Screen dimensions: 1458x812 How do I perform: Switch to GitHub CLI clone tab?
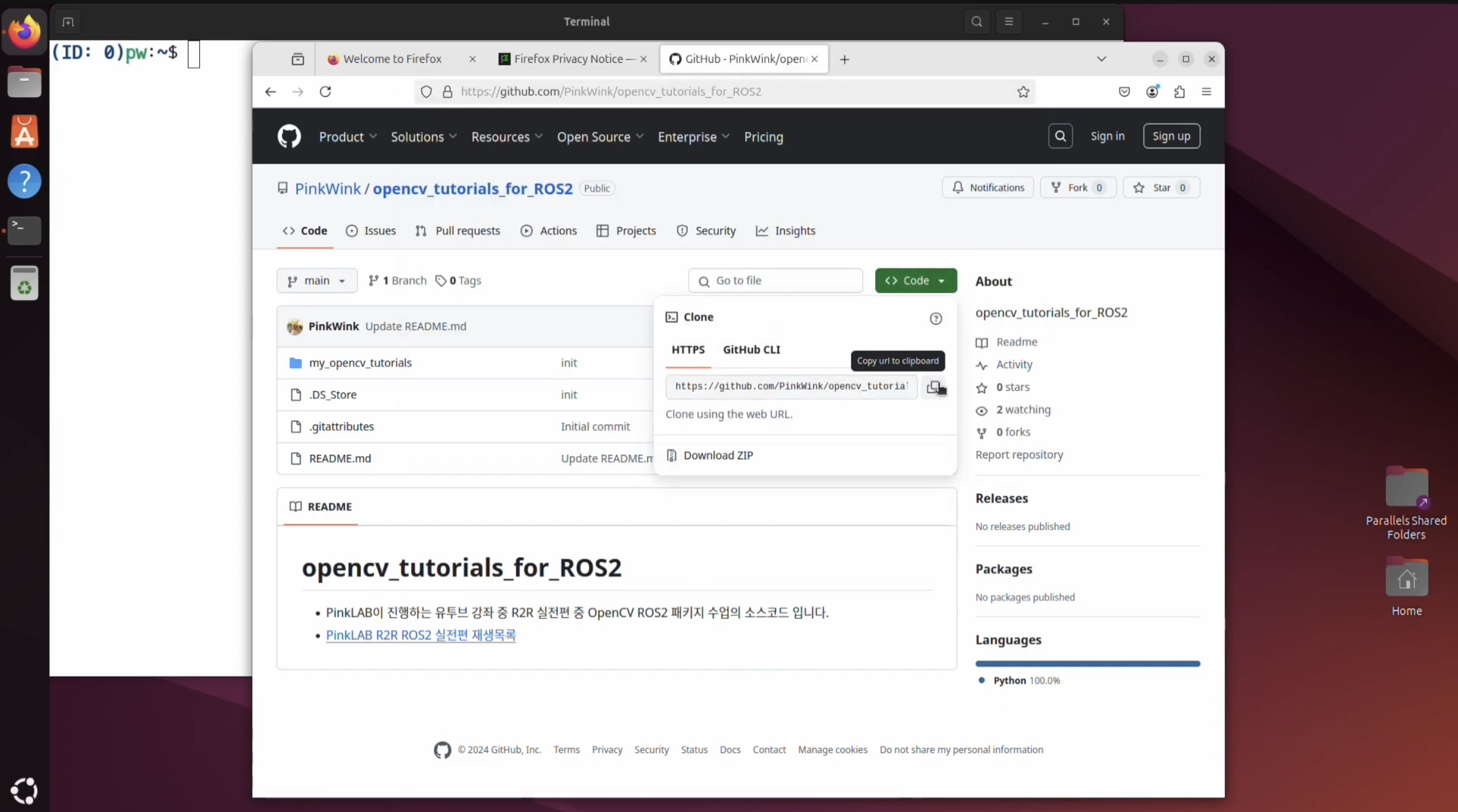751,349
